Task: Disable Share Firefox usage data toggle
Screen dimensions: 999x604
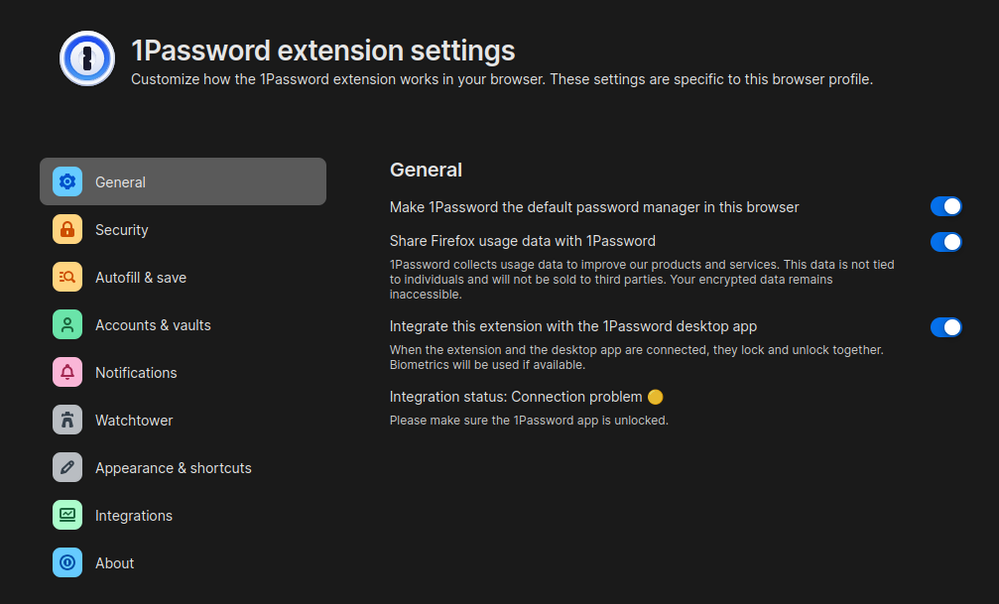Action: (x=945, y=242)
